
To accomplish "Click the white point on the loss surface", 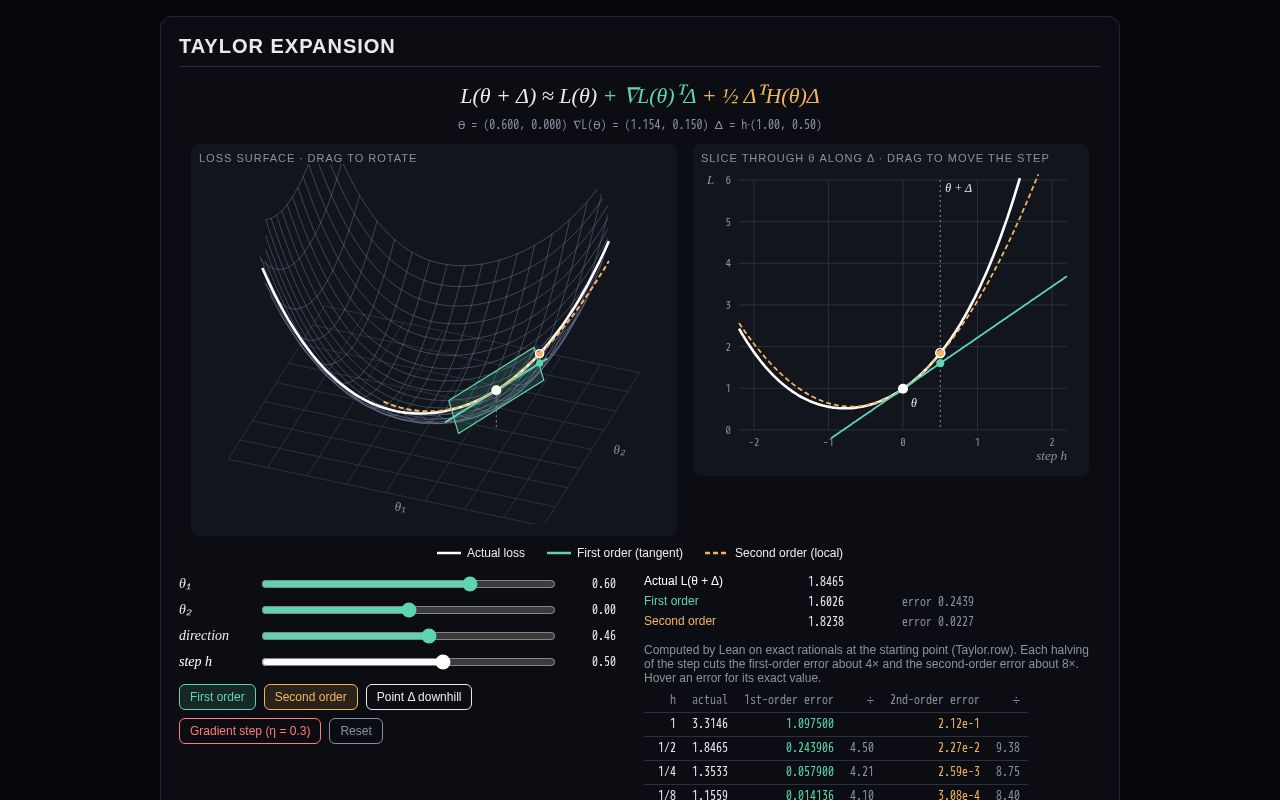I will pos(496,390).
